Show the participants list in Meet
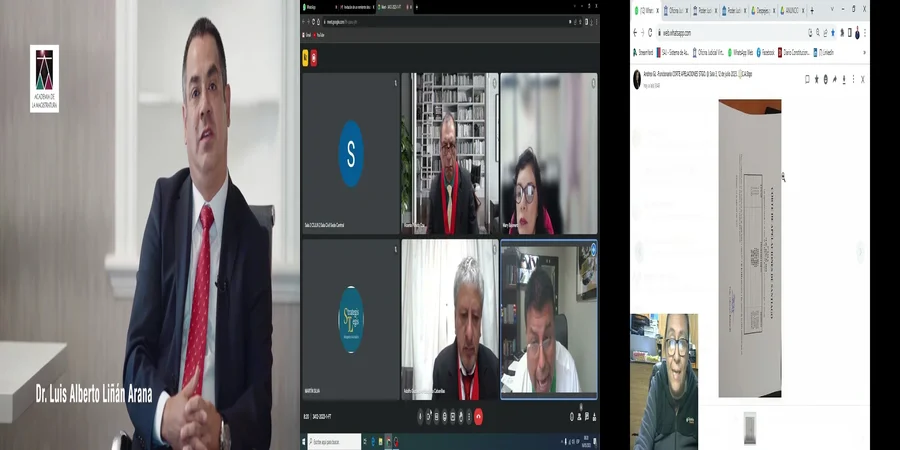 tap(579, 417)
